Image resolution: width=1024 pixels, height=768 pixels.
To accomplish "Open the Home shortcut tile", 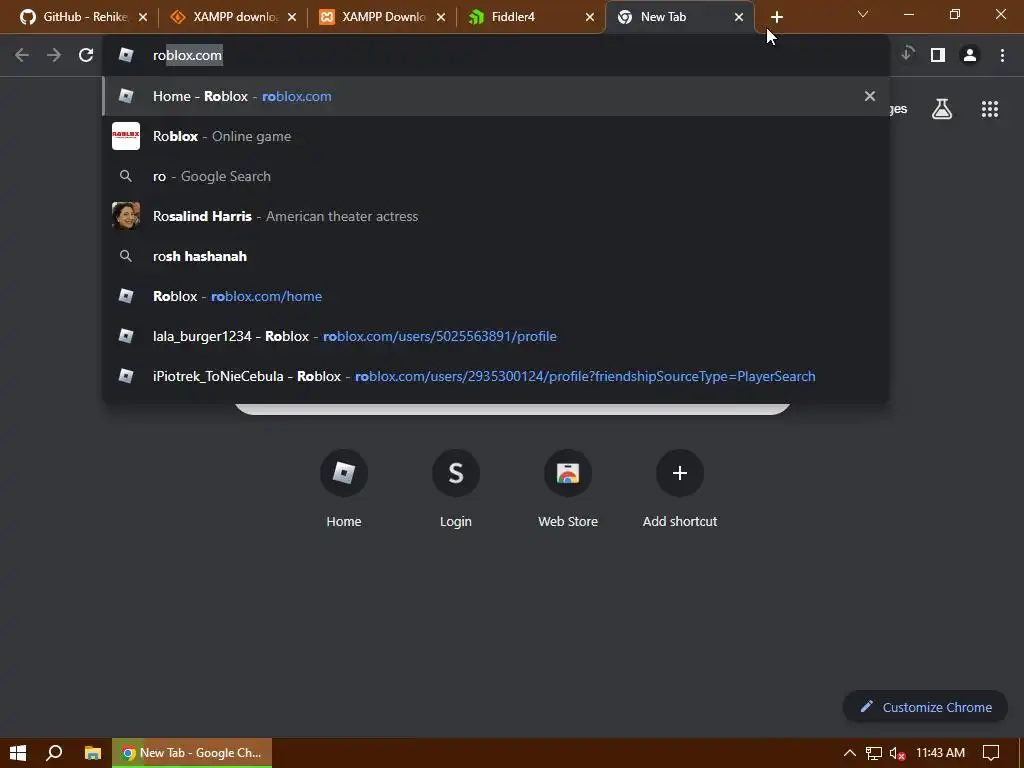I will pos(344,488).
